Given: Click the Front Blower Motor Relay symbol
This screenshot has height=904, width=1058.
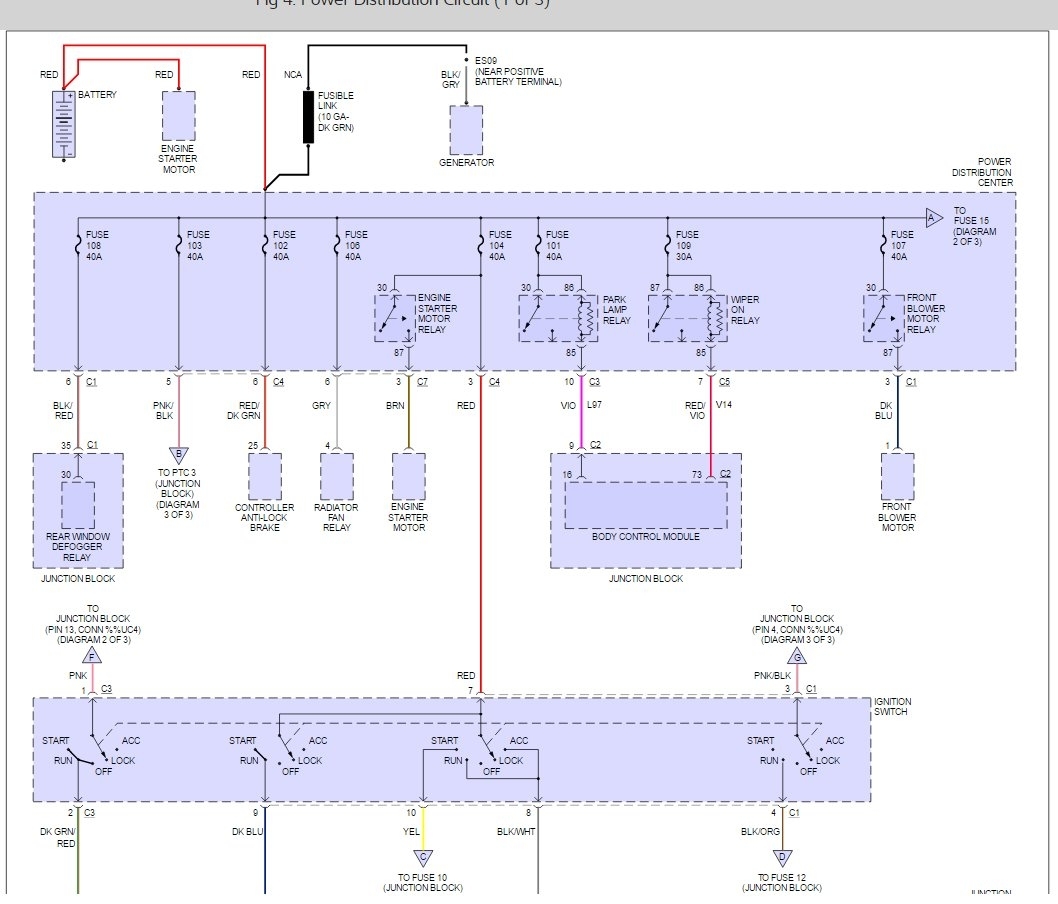Looking at the screenshot, I should pyautogui.click(x=883, y=314).
